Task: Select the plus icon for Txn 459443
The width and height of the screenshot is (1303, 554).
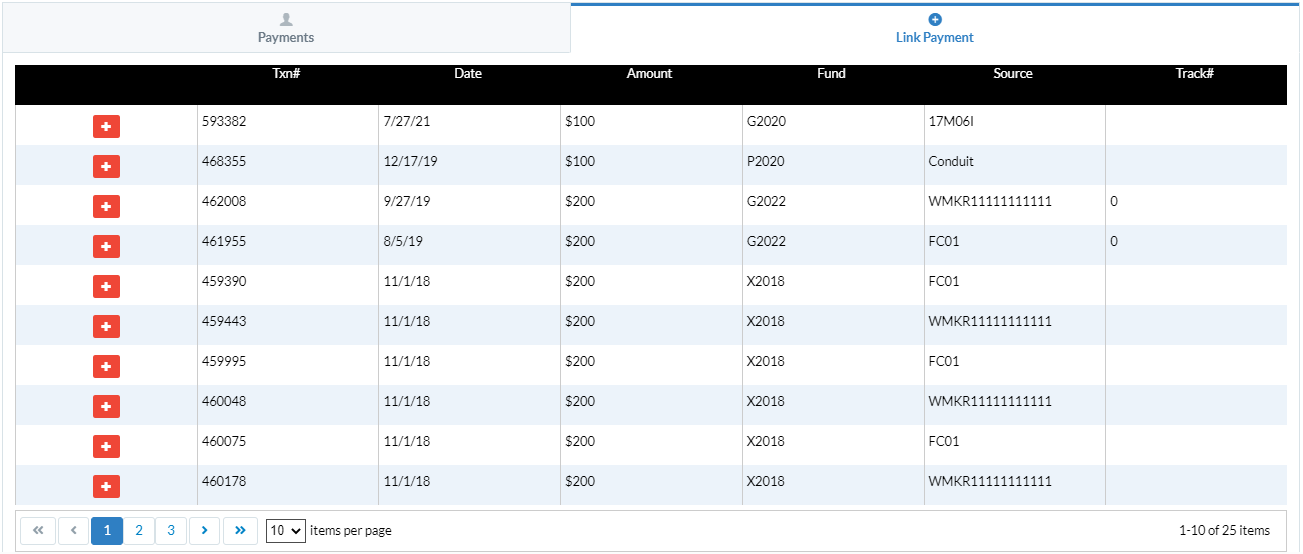Action: (106, 326)
